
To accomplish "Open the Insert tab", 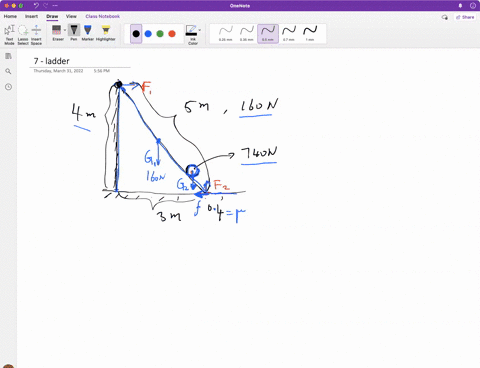I will [31, 16].
